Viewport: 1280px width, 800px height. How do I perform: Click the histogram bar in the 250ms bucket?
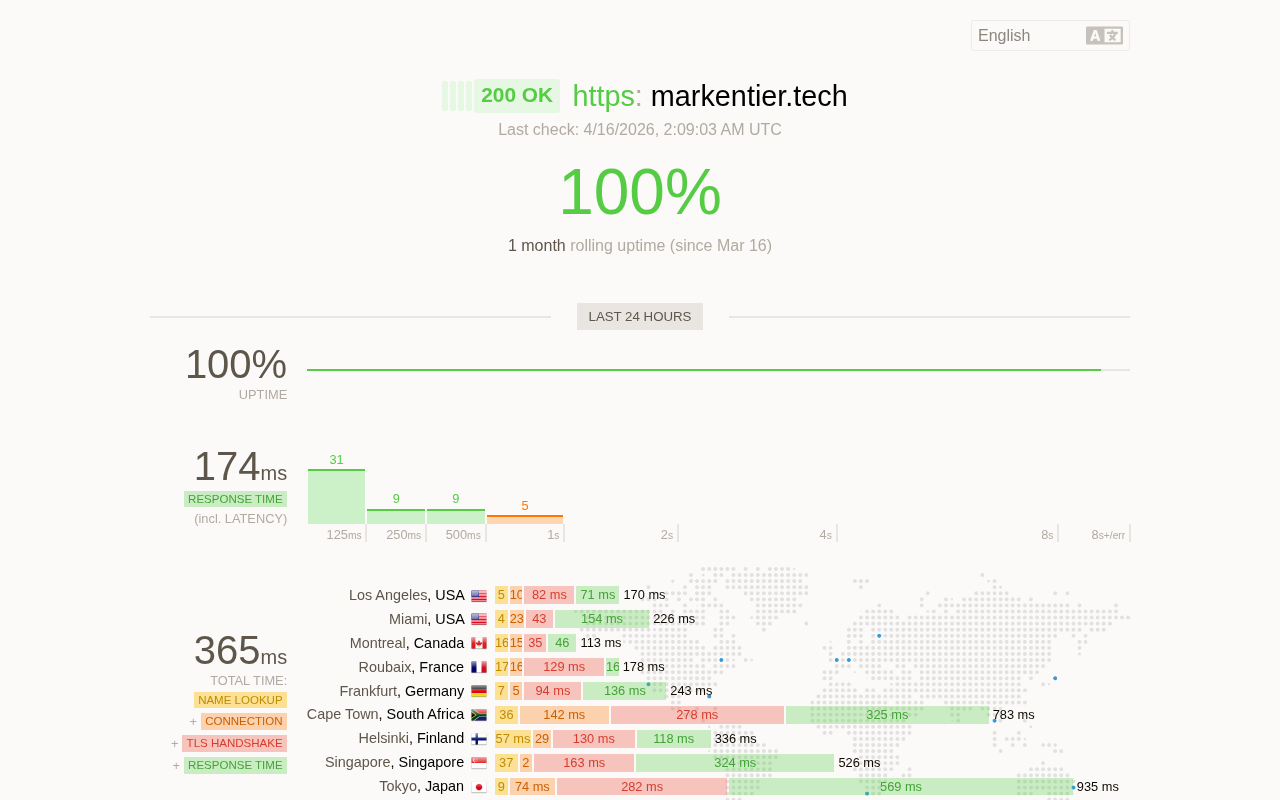(x=396, y=516)
